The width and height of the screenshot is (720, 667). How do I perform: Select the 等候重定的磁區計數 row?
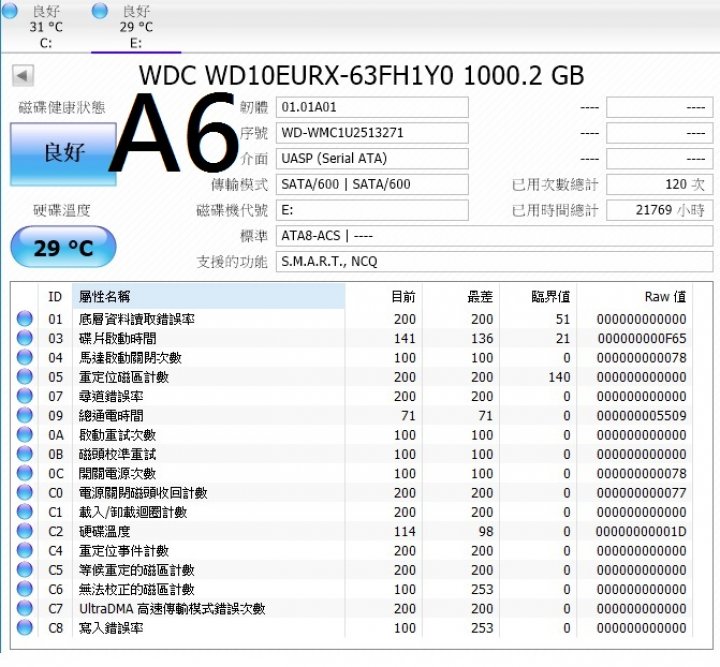pyautogui.click(x=352, y=569)
